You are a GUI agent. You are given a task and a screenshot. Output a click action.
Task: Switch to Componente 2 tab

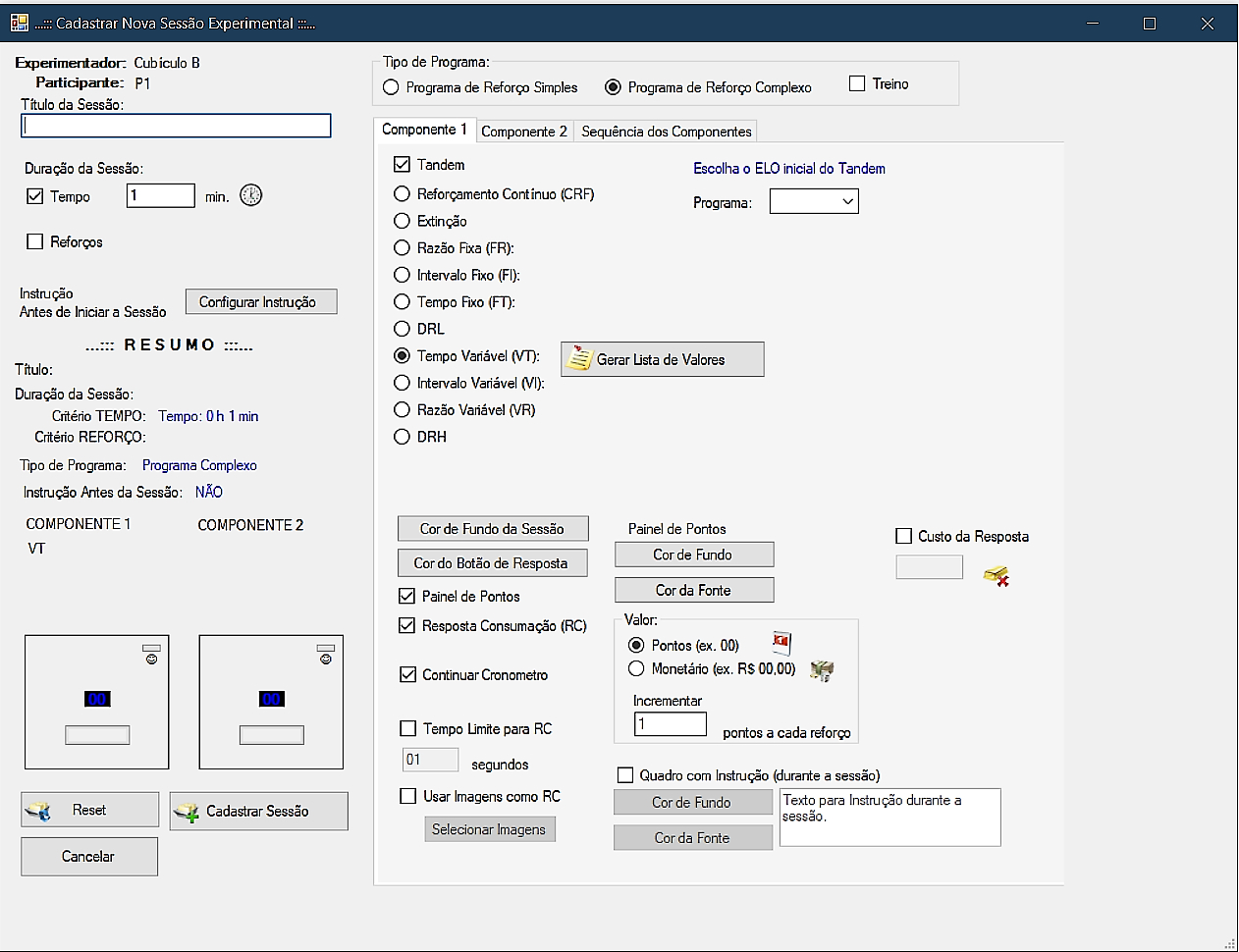pos(524,132)
